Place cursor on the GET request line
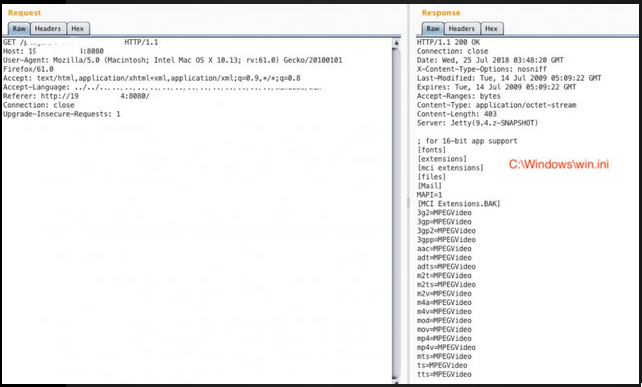Screen dimensions: 642x387 [81, 42]
